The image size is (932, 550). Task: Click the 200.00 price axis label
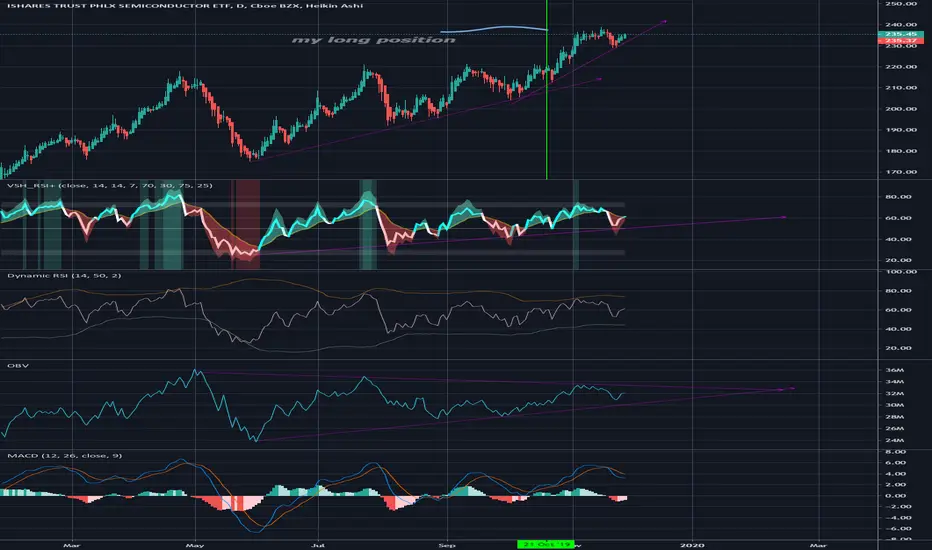point(900,109)
